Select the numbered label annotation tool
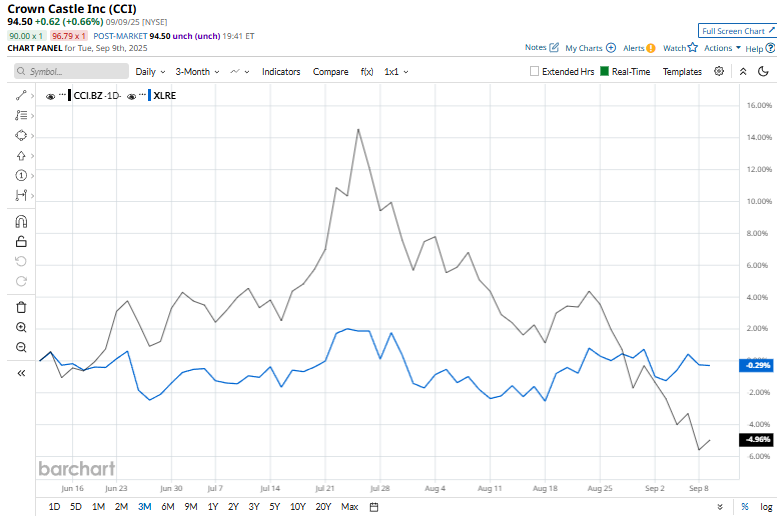The image size is (777, 521). (21, 175)
